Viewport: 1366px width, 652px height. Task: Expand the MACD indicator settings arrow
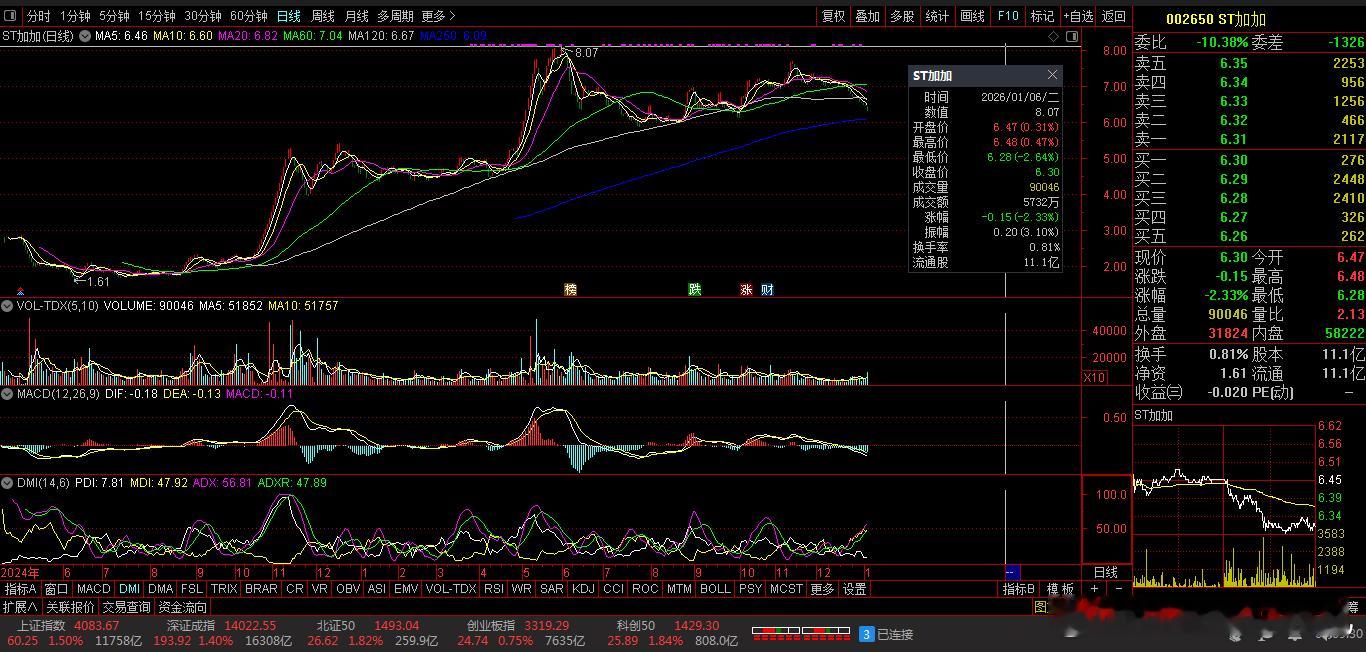8,394
